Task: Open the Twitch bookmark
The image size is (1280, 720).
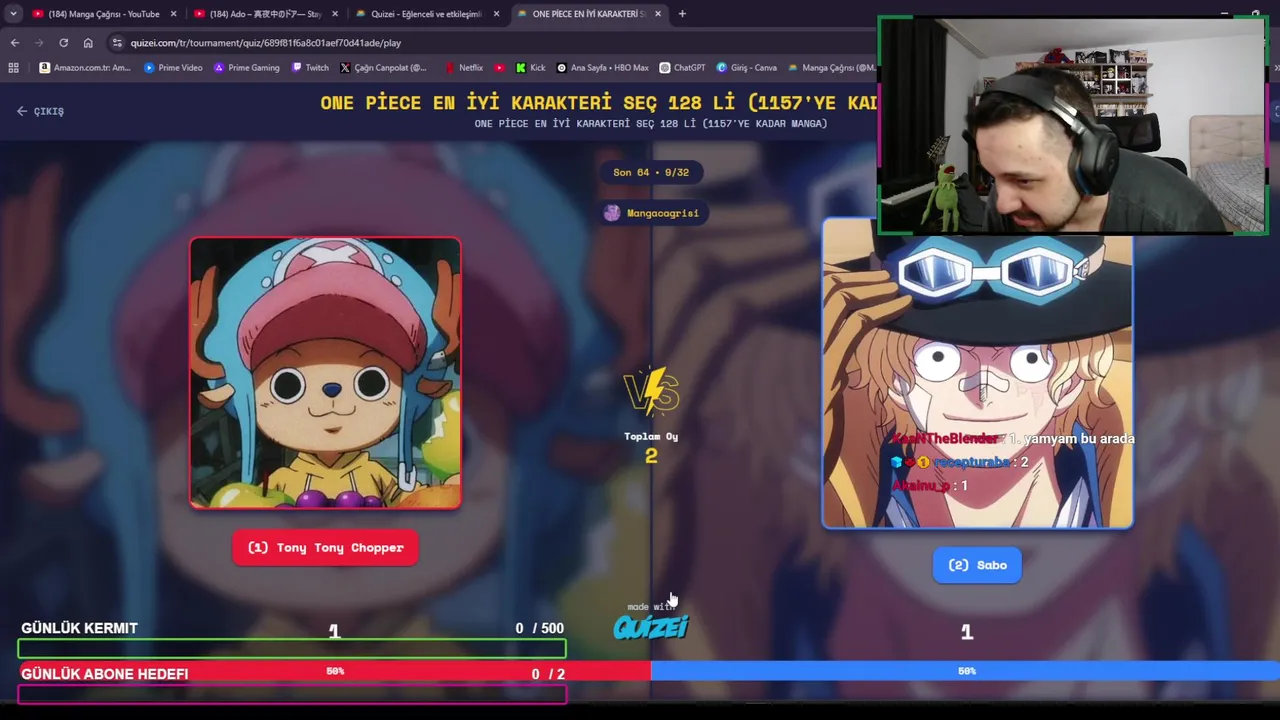Action: click(x=310, y=68)
